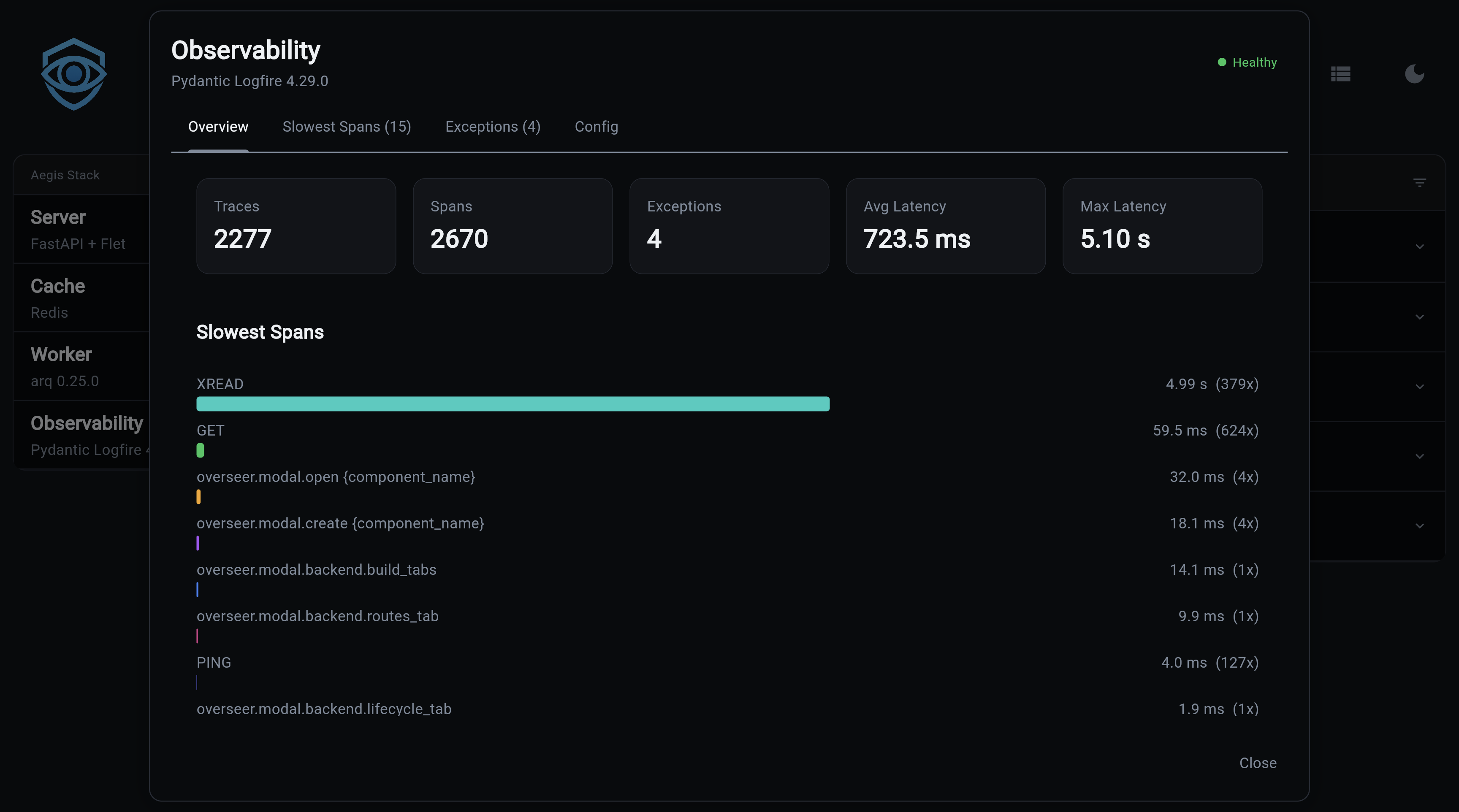1459x812 pixels.
Task: Click the green Healthy status indicator
Action: click(1247, 62)
